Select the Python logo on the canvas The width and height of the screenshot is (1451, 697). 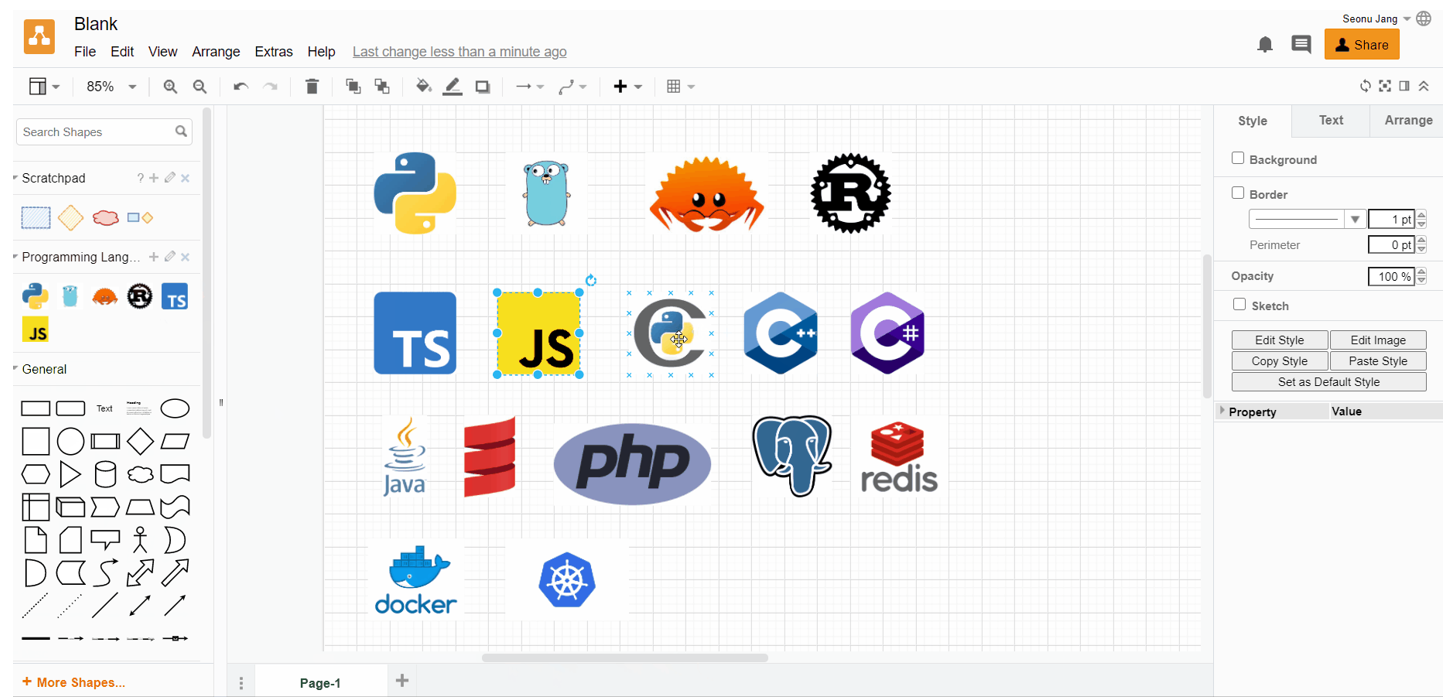[415, 193]
